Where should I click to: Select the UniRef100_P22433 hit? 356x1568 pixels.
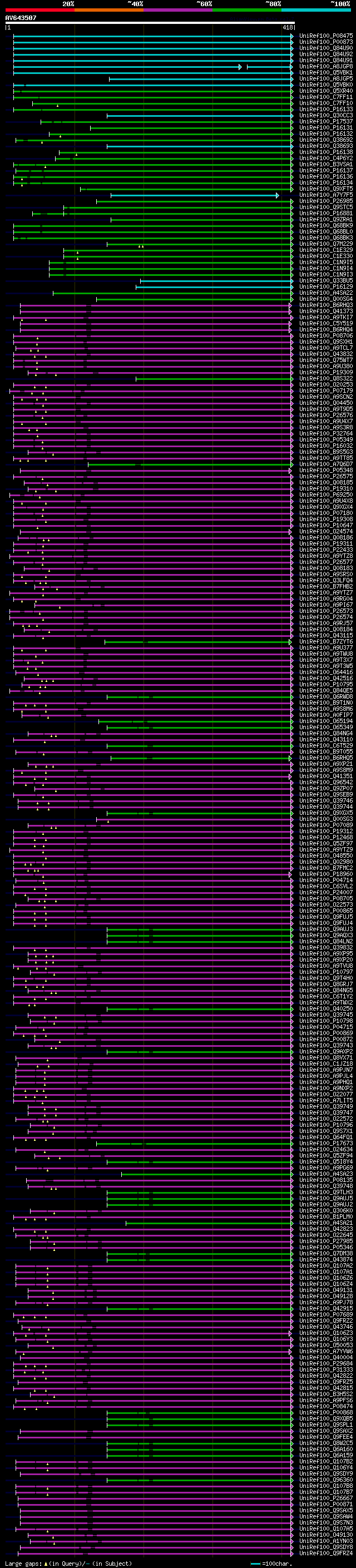325,550
